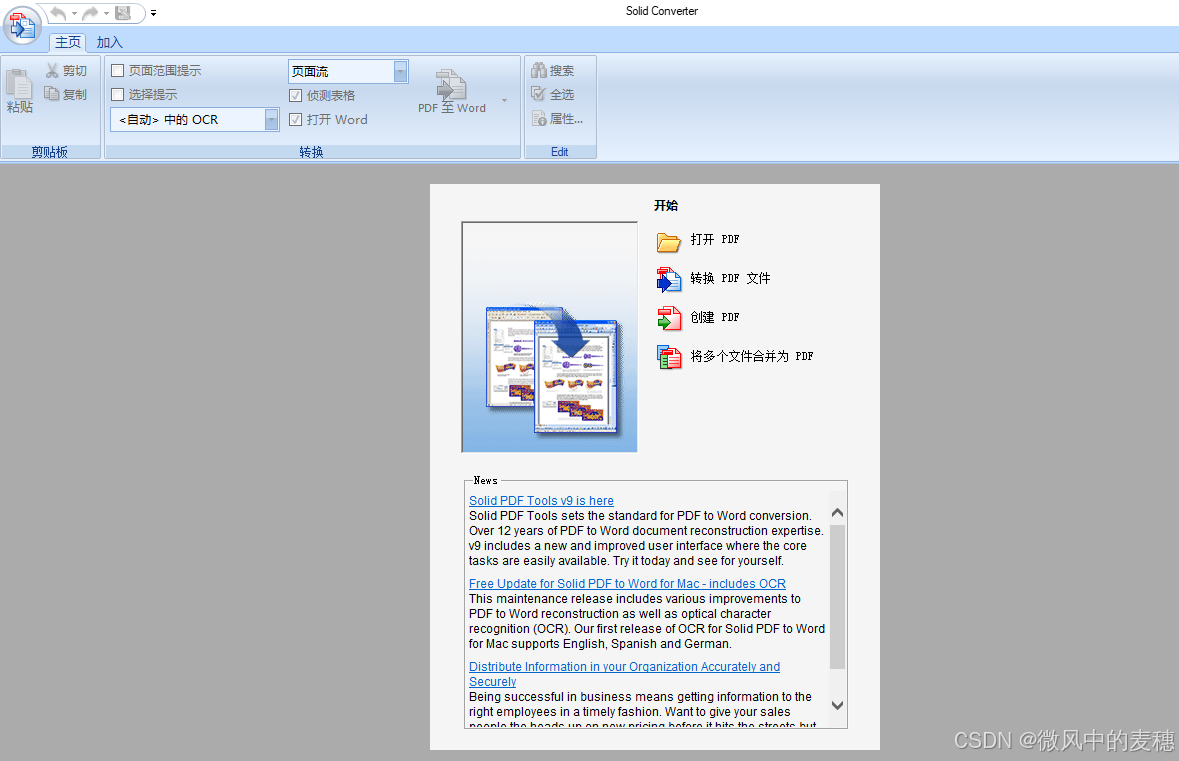Click the 创建 PDF icon

(668, 318)
